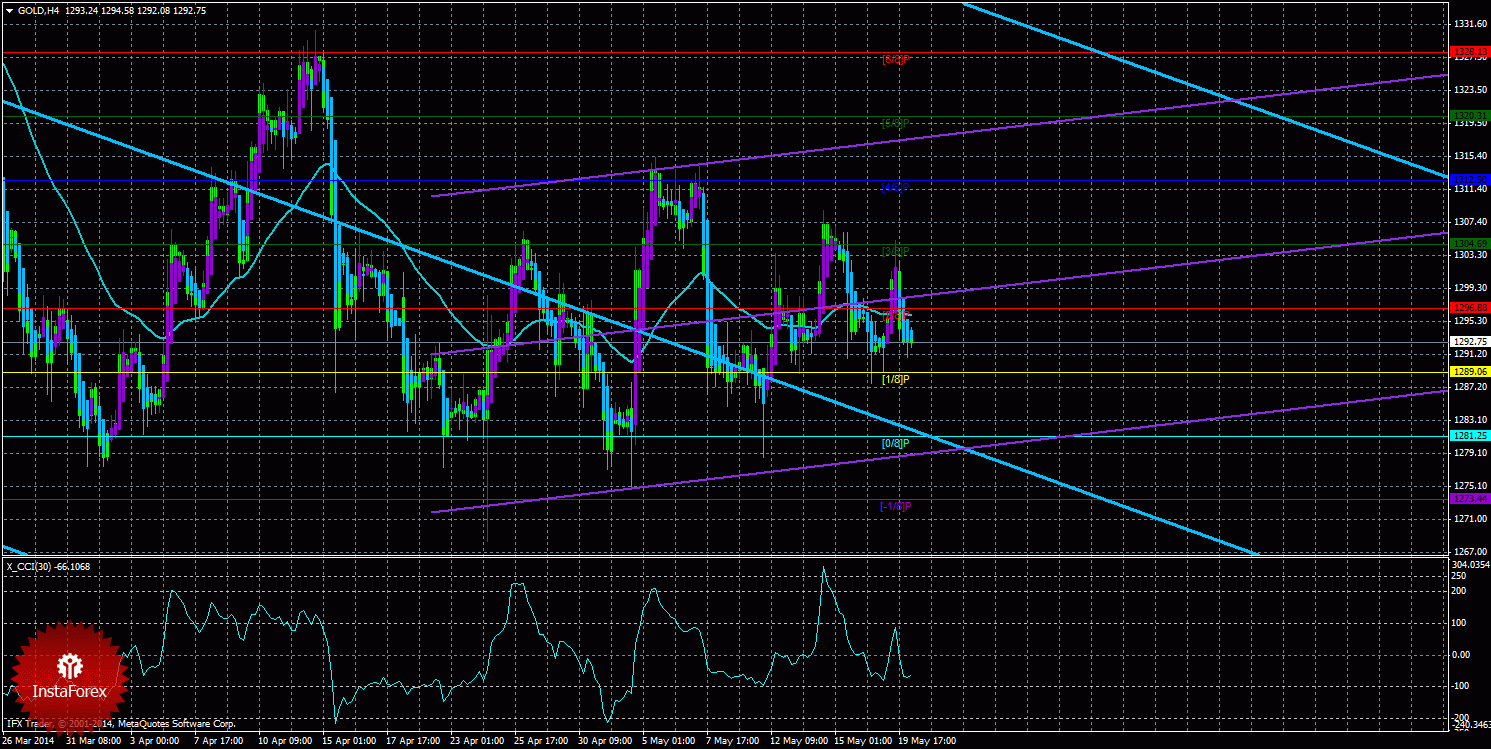Select the GOLD,H4 chart title
This screenshot has height=749, width=1491.
pos(37,10)
